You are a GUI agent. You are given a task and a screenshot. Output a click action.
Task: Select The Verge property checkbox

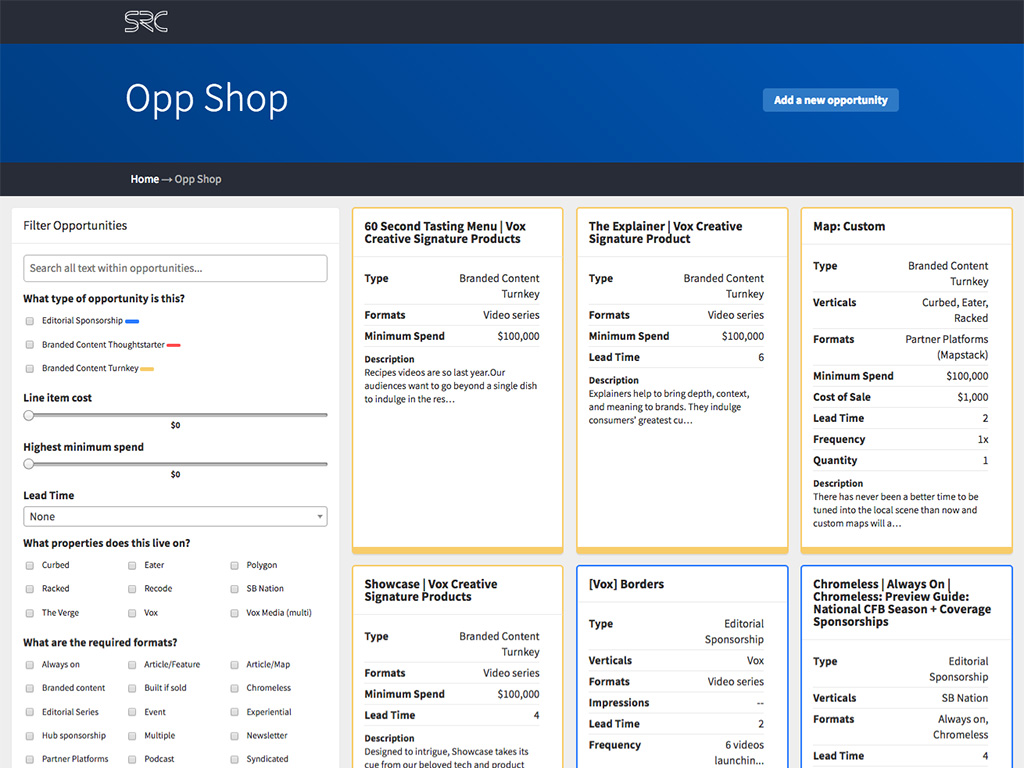pos(29,613)
